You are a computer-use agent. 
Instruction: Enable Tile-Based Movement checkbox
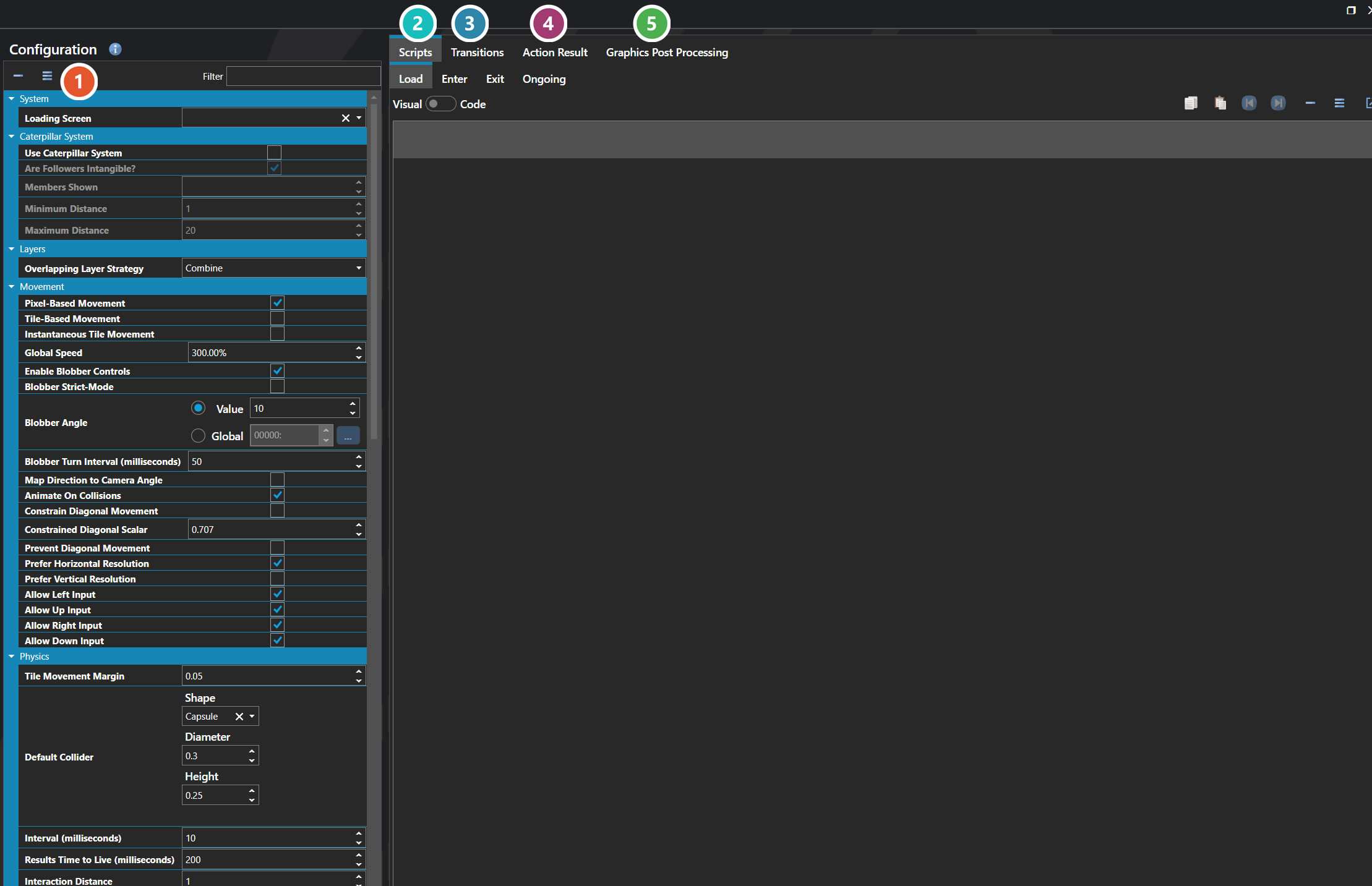tap(277, 318)
